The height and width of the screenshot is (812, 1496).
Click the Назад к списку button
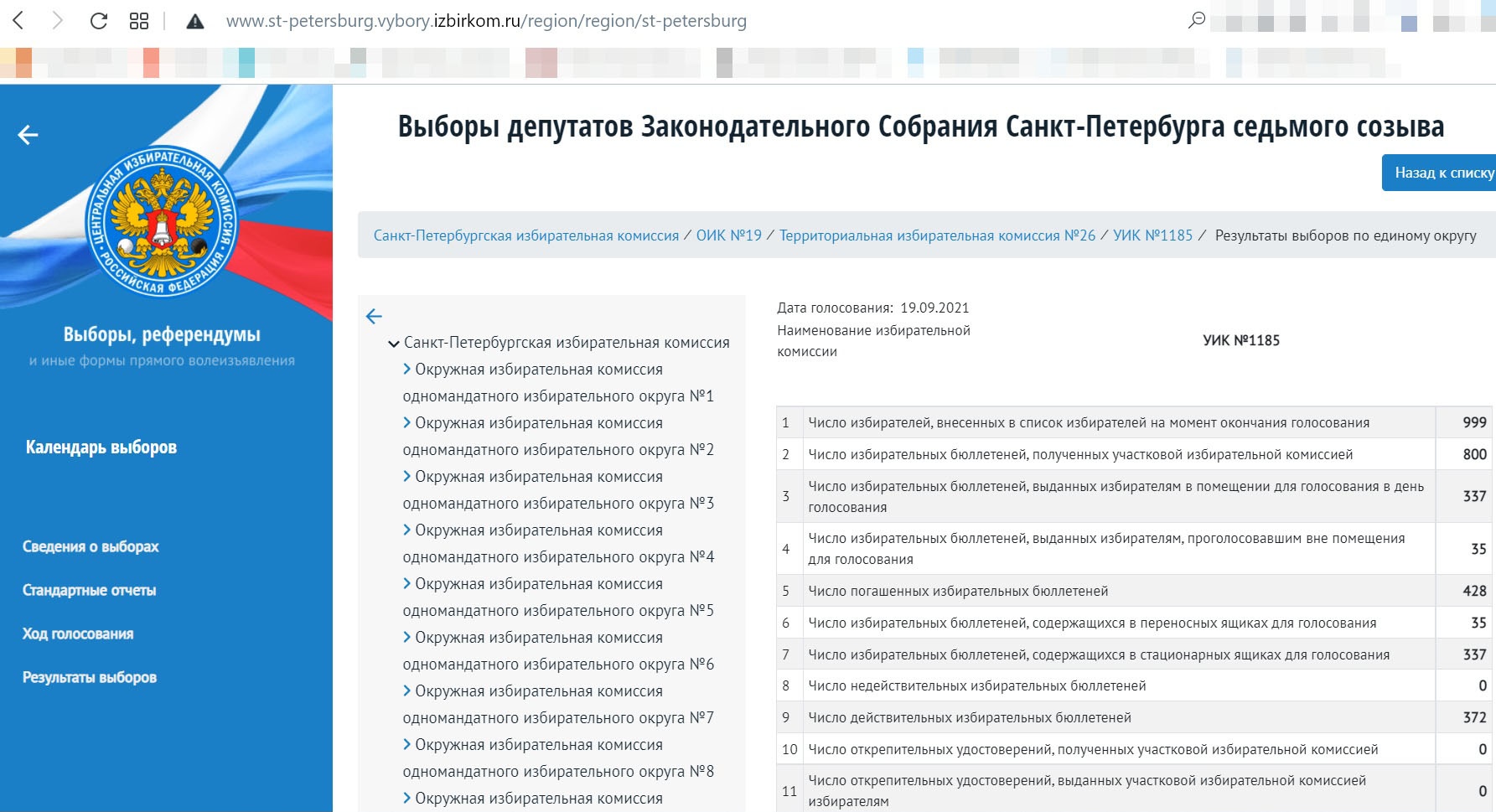tap(1439, 173)
